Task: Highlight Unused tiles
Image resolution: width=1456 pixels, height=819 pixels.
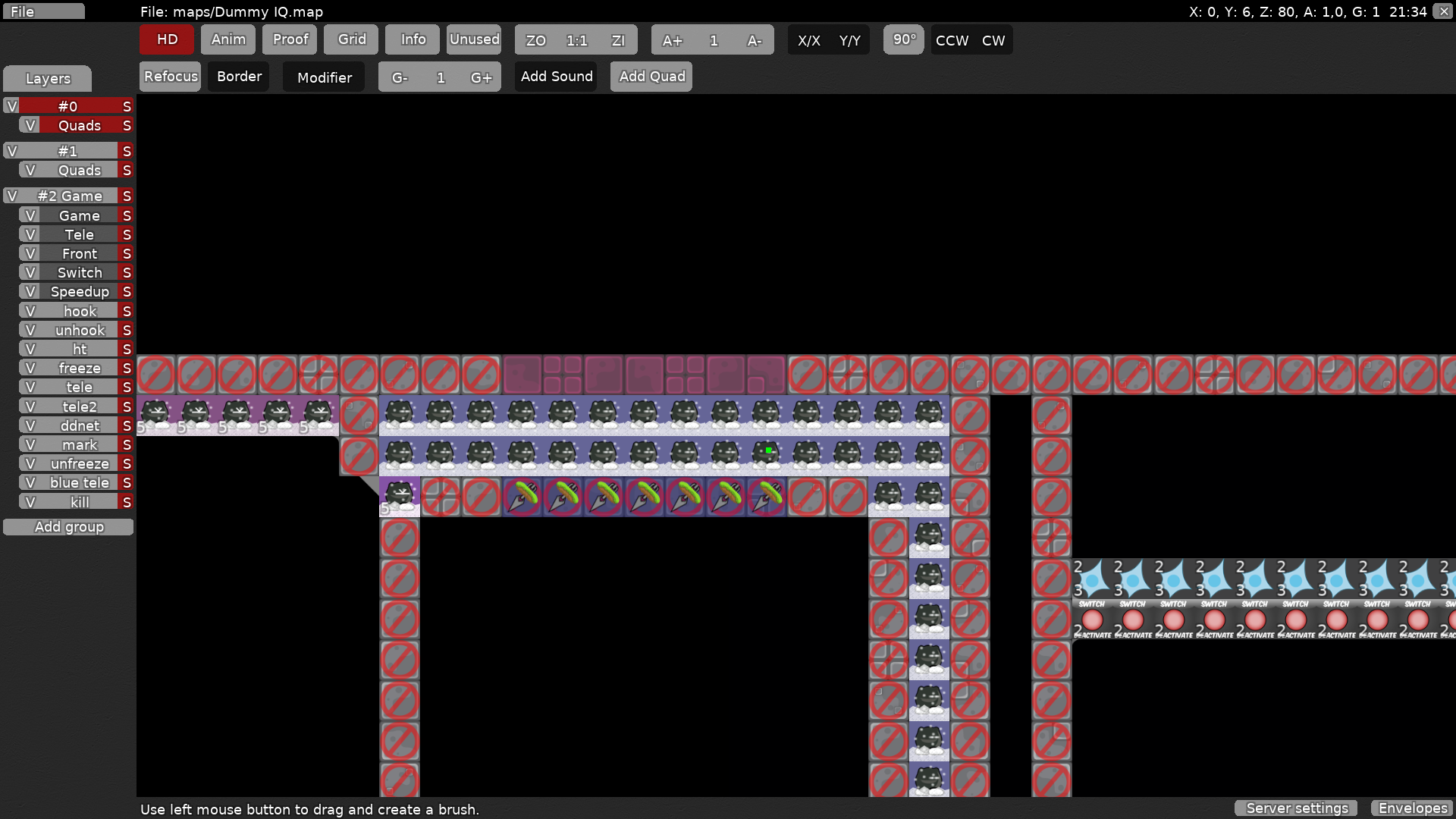Action: (x=474, y=39)
